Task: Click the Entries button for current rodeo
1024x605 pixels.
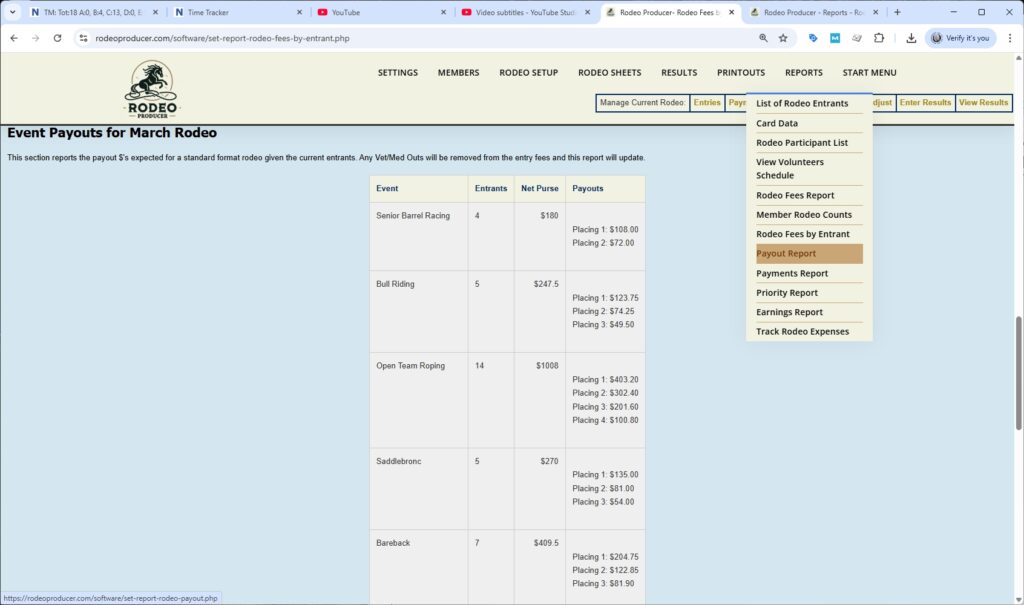Action: tap(707, 102)
